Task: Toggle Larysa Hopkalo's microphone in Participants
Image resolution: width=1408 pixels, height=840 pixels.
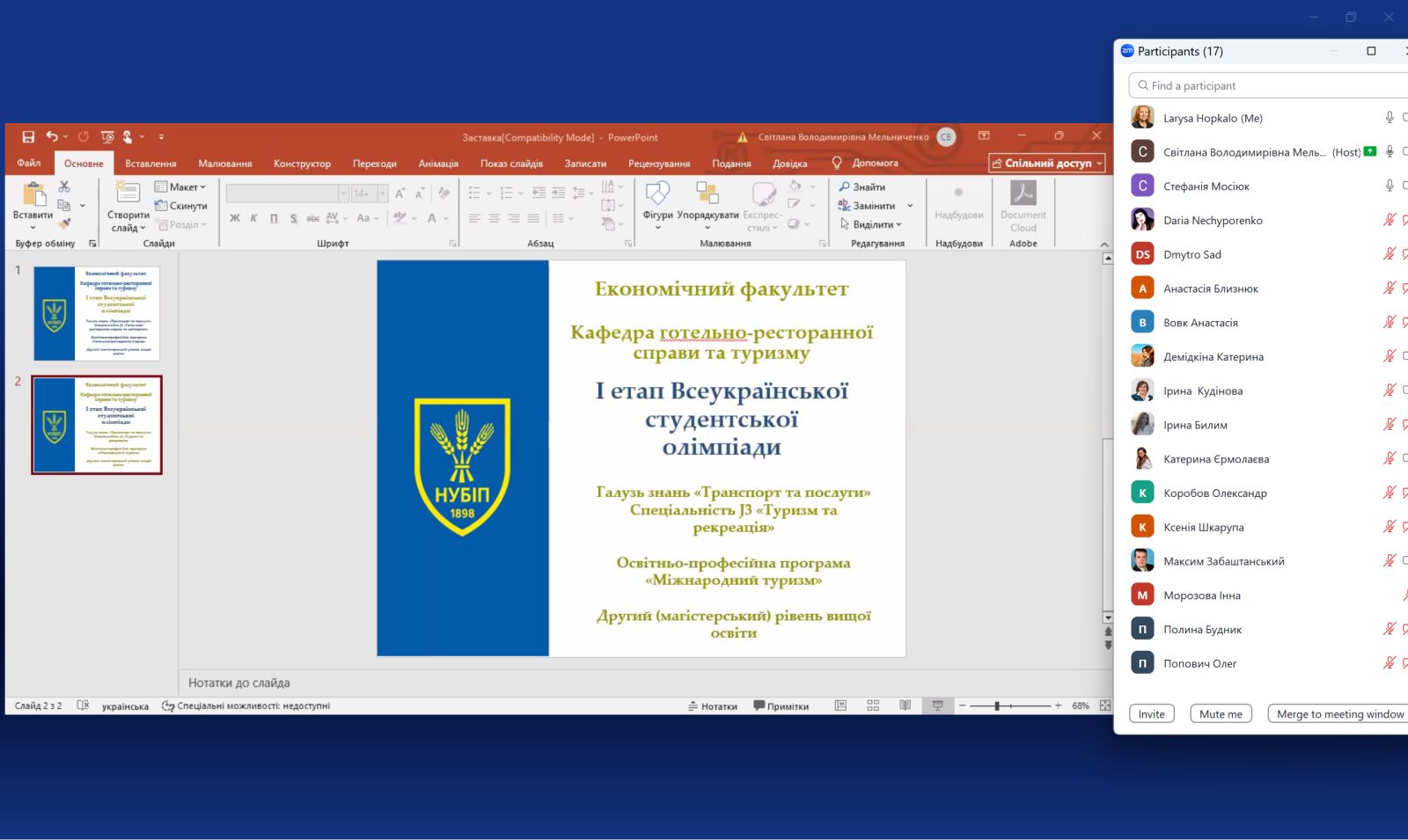Action: (x=1390, y=118)
